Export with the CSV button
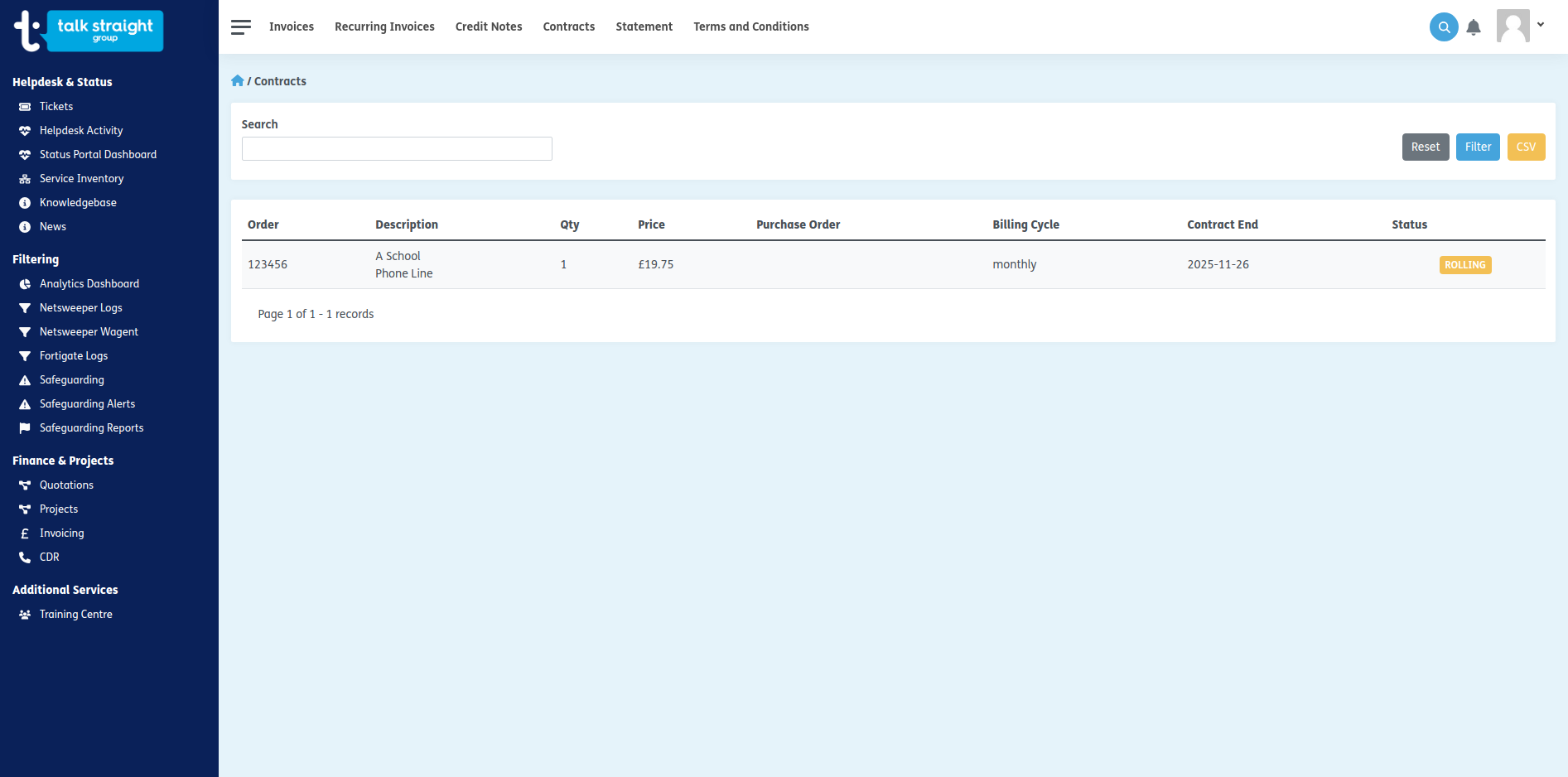 [1526, 147]
